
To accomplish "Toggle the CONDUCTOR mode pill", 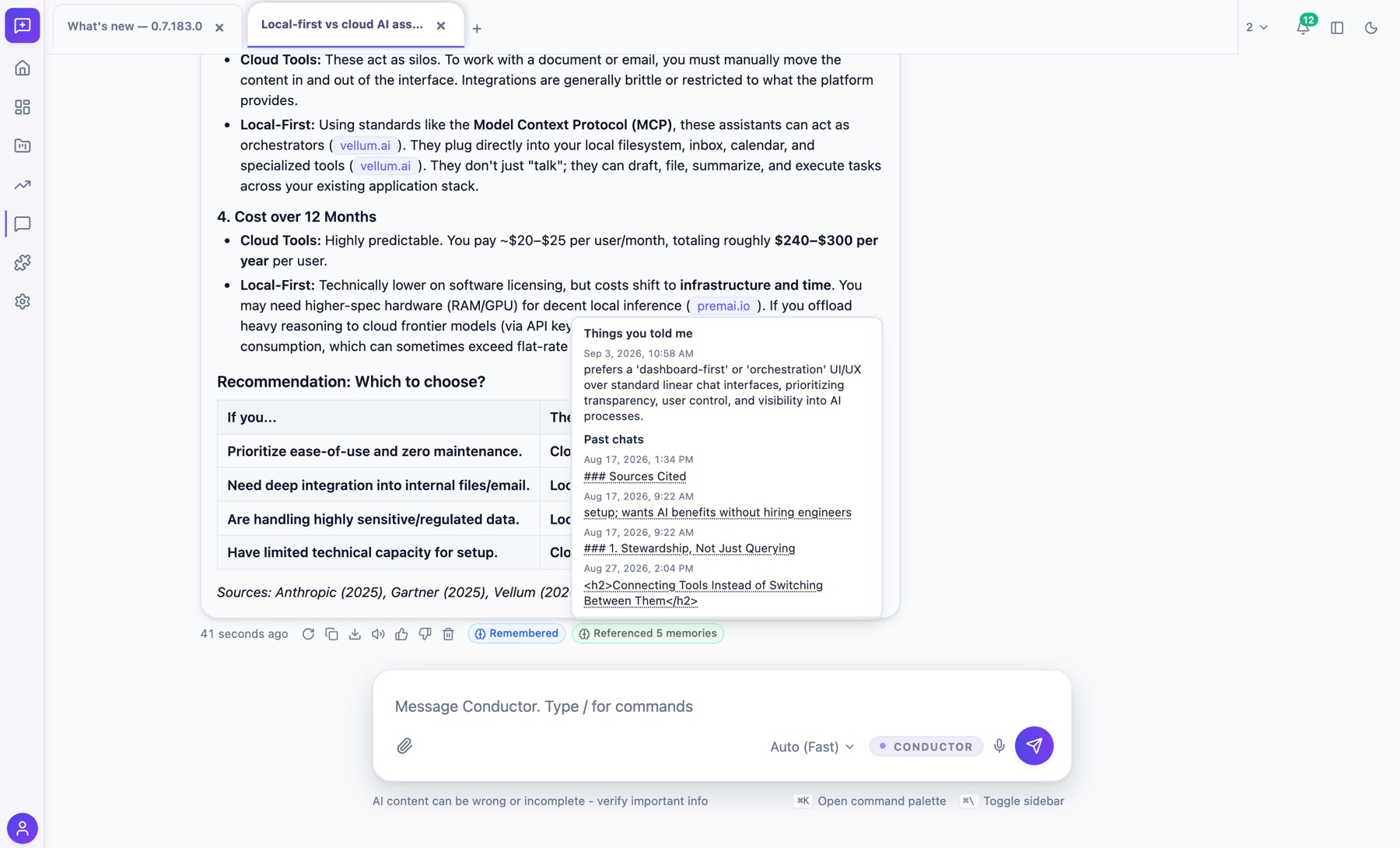I will (926, 747).
